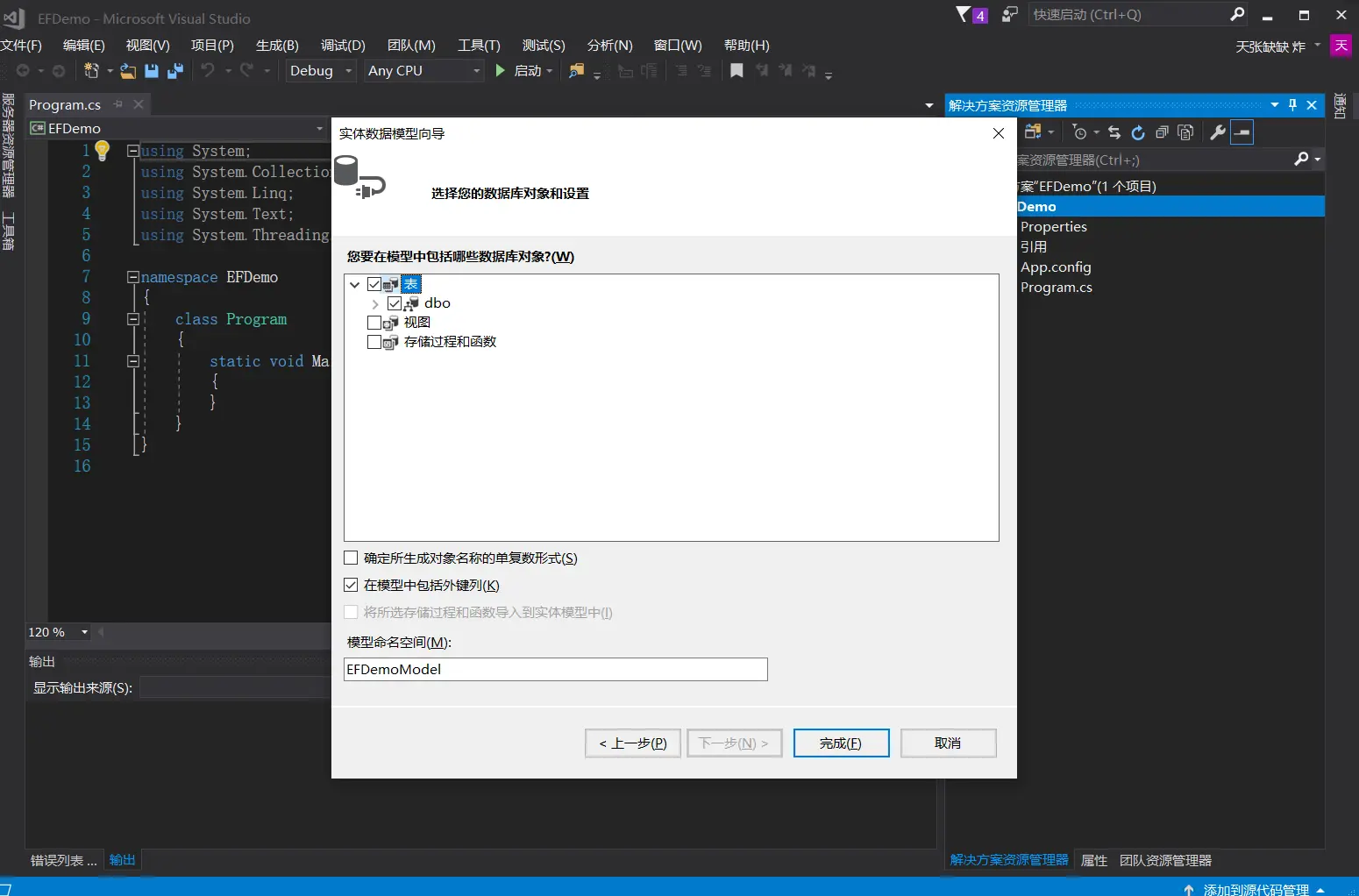Click the send feedback icon
The width and height of the screenshot is (1359, 896).
tap(1010, 14)
